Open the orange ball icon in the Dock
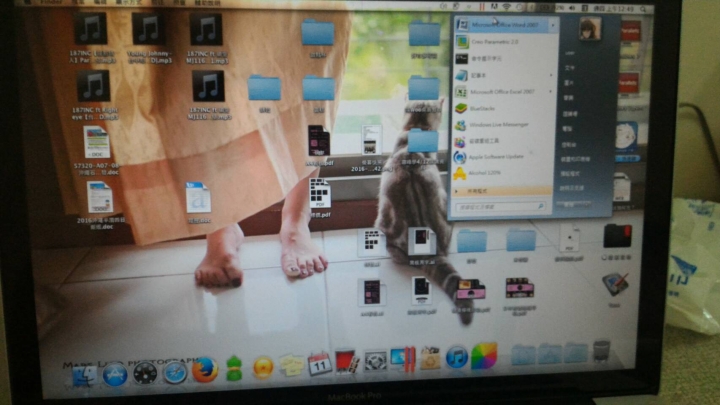The width and height of the screenshot is (720, 405). point(264,368)
